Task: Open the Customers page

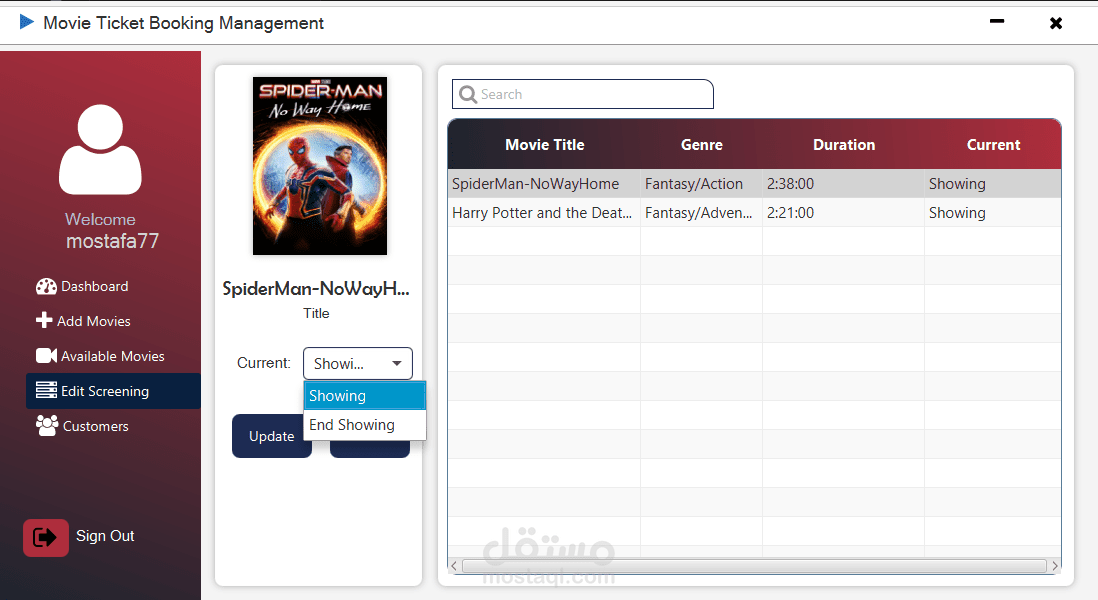Action: click(96, 426)
